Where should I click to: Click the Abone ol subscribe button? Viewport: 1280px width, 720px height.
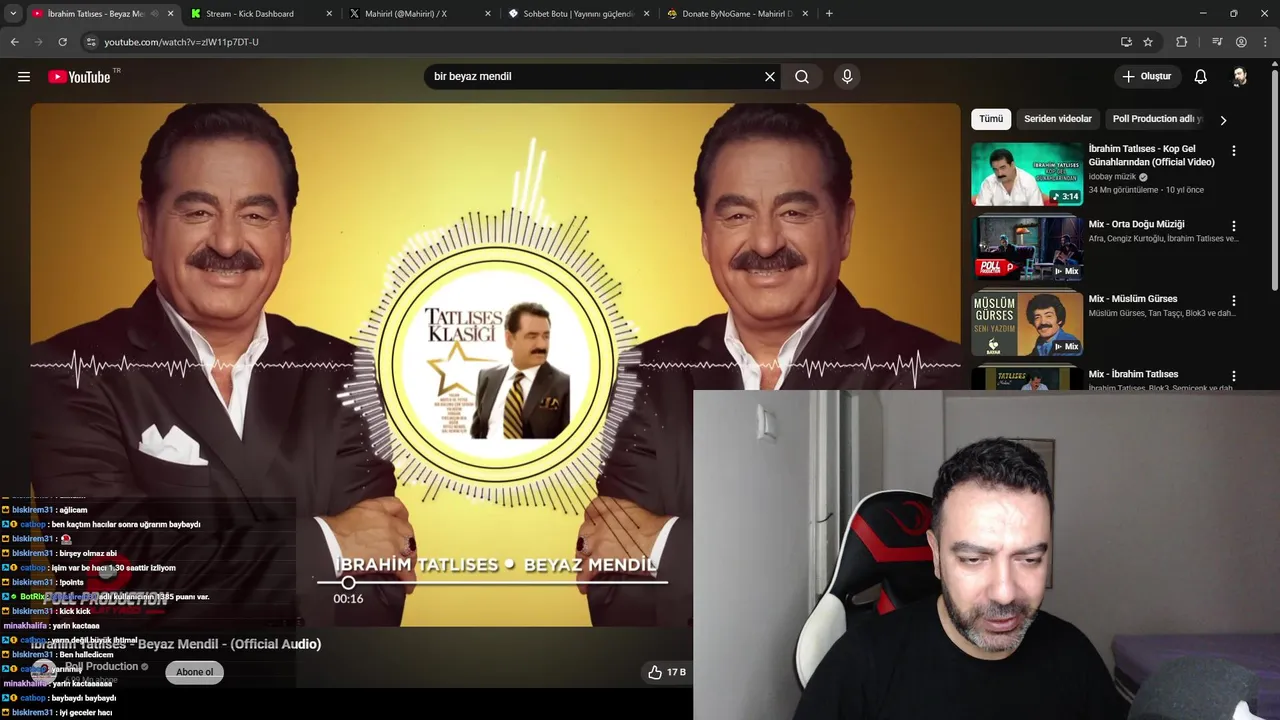(x=195, y=672)
